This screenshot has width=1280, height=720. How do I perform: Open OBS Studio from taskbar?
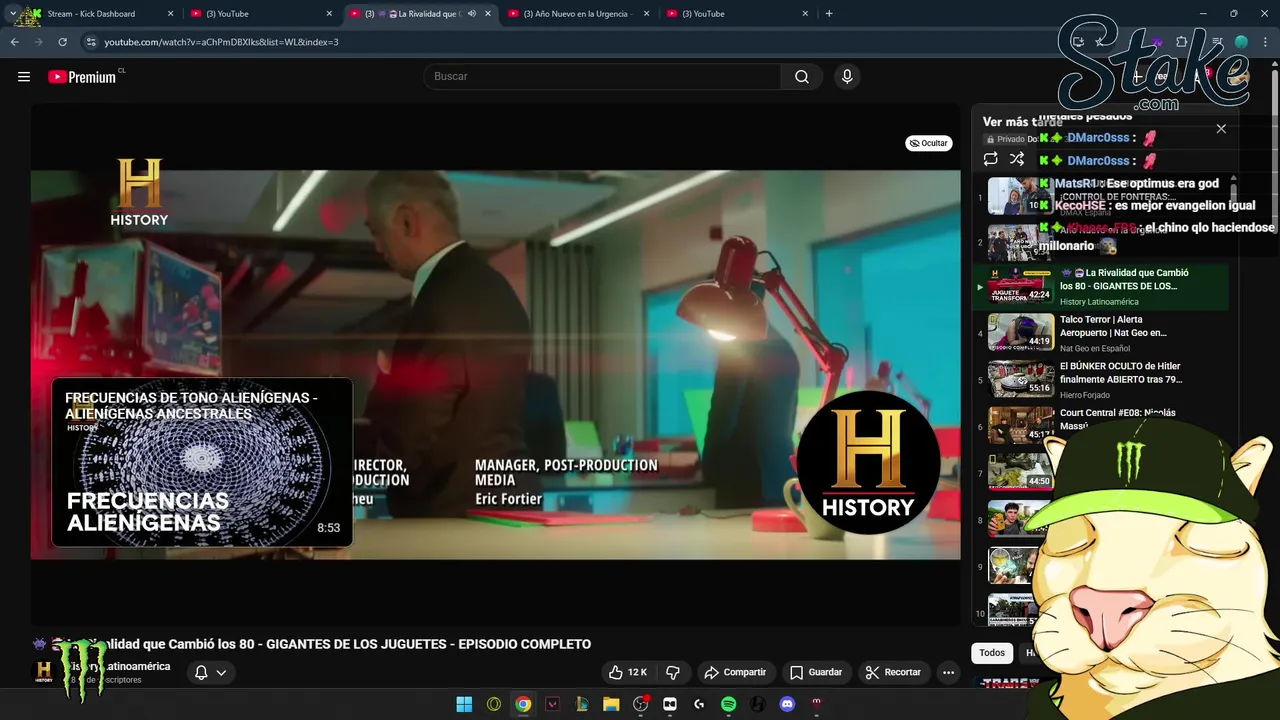tap(641, 704)
